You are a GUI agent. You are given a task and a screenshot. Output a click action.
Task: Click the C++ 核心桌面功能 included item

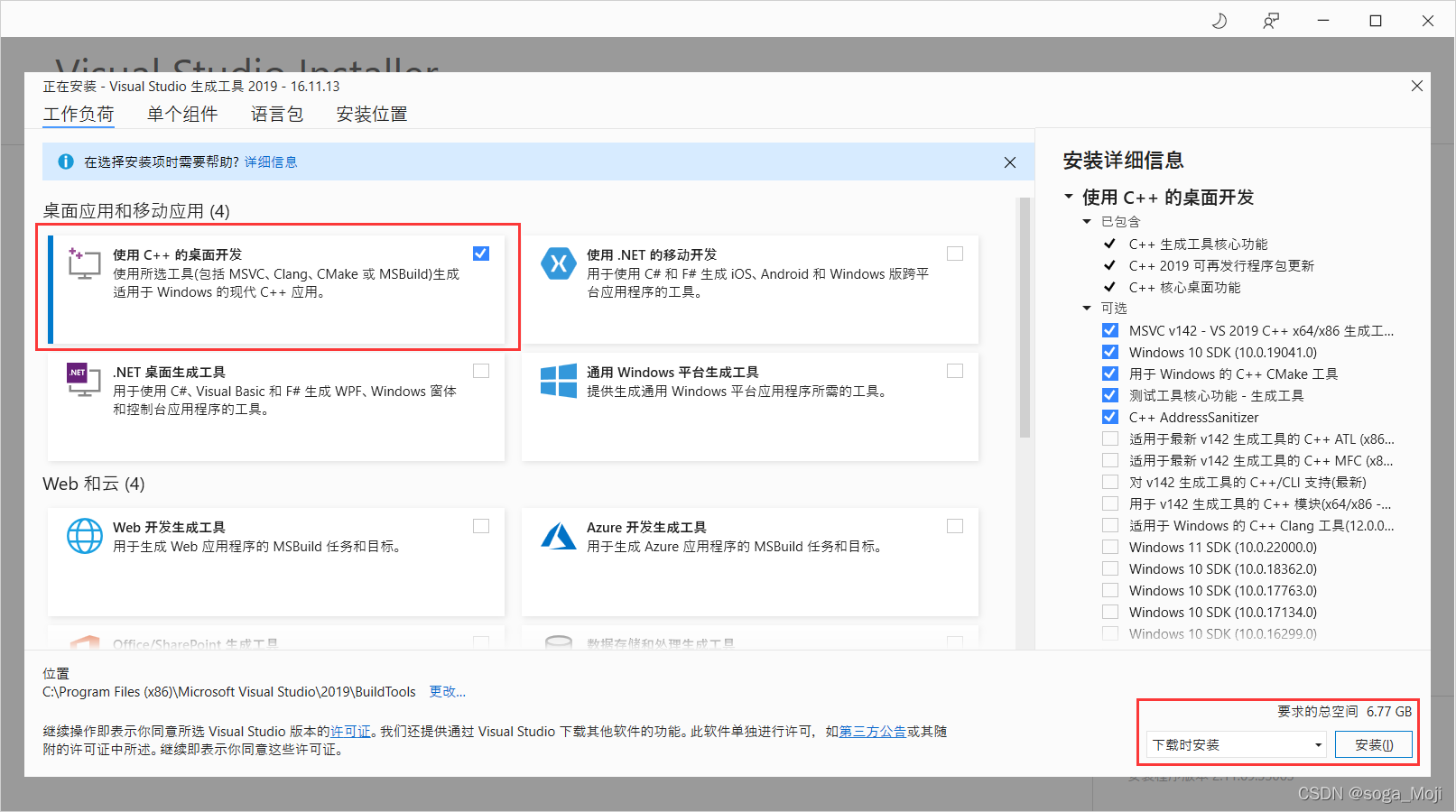tap(1184, 287)
